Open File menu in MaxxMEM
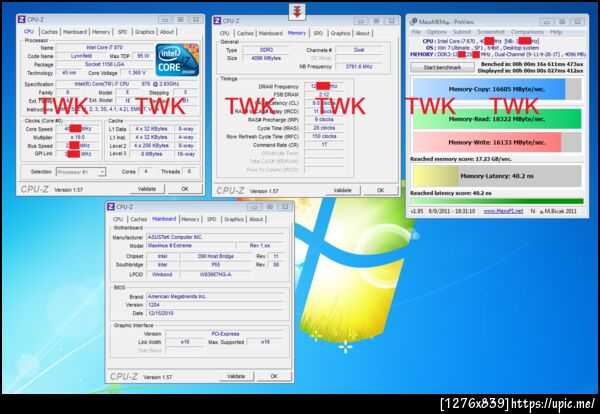Viewport: 600px width, 414px height. coord(416,32)
